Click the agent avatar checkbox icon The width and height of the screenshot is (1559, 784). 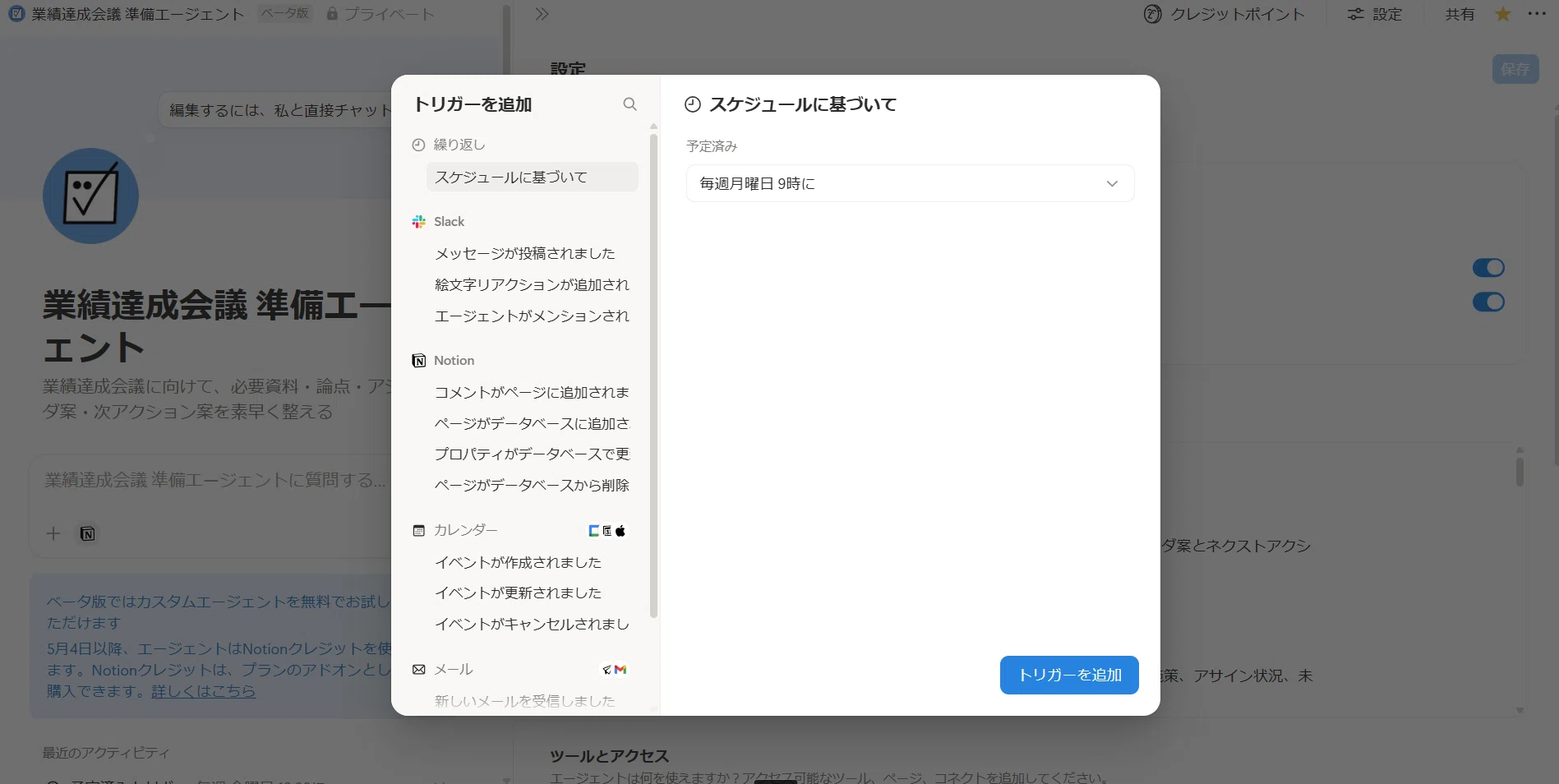pos(90,196)
